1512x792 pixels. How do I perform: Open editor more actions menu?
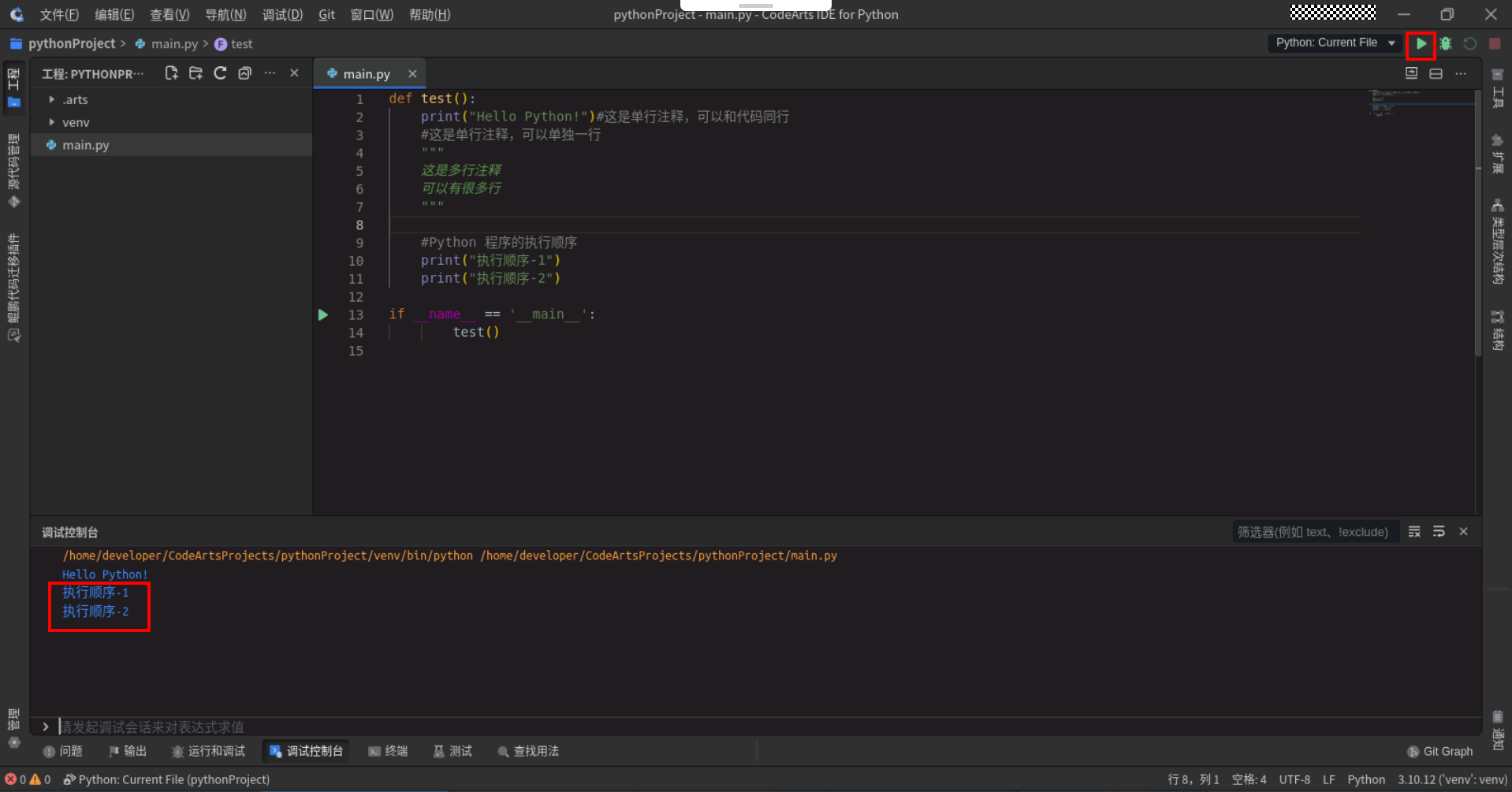[x=1461, y=73]
